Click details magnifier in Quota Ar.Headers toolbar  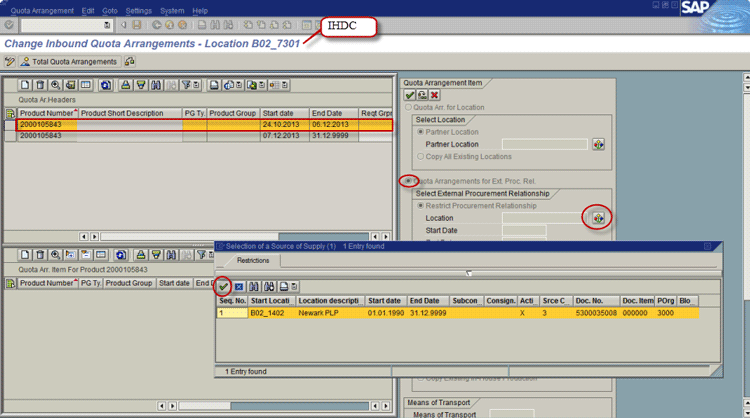tap(55, 85)
